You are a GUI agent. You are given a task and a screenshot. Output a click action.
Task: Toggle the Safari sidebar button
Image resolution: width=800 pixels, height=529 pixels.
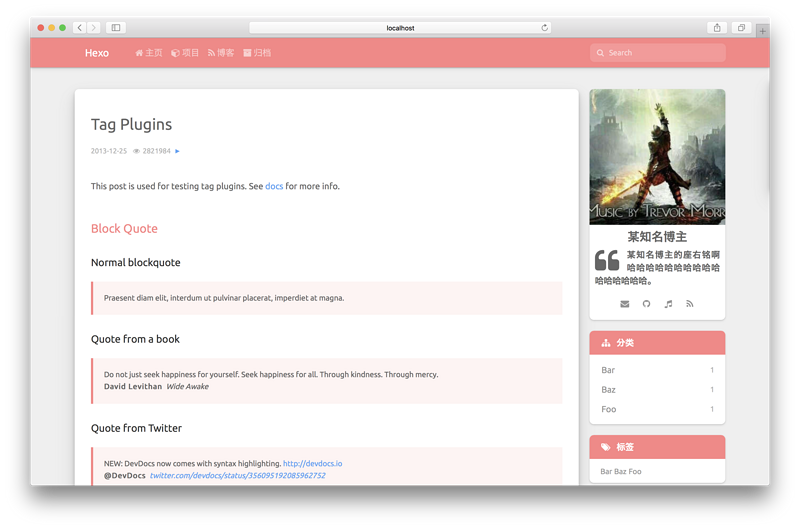(x=116, y=28)
